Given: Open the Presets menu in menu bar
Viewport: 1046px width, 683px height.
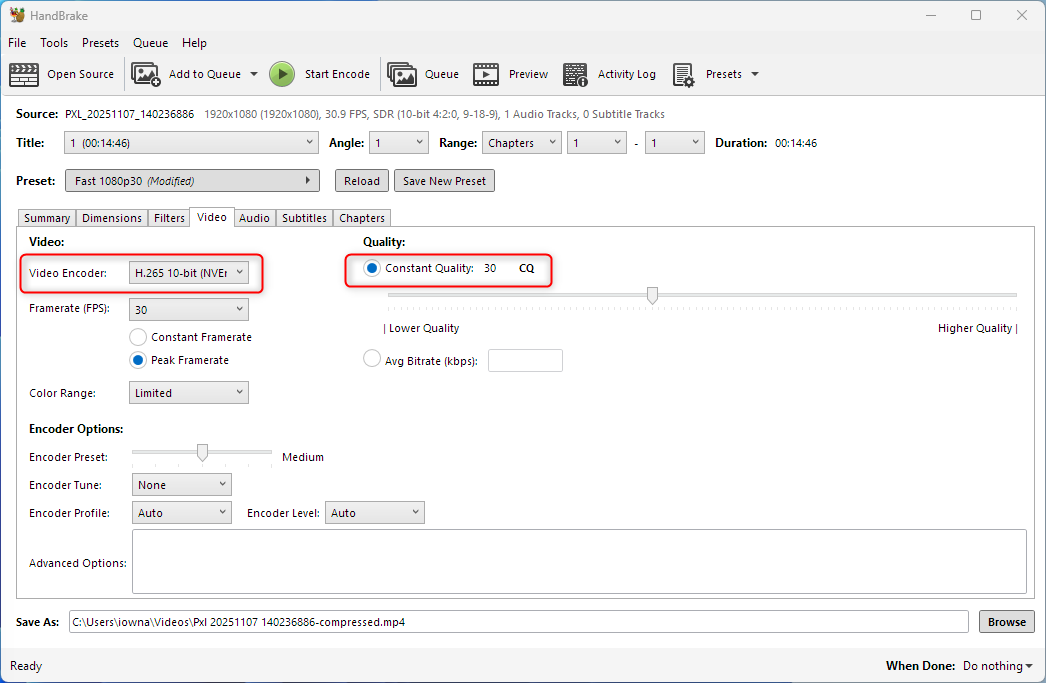Looking at the screenshot, I should click(x=100, y=43).
